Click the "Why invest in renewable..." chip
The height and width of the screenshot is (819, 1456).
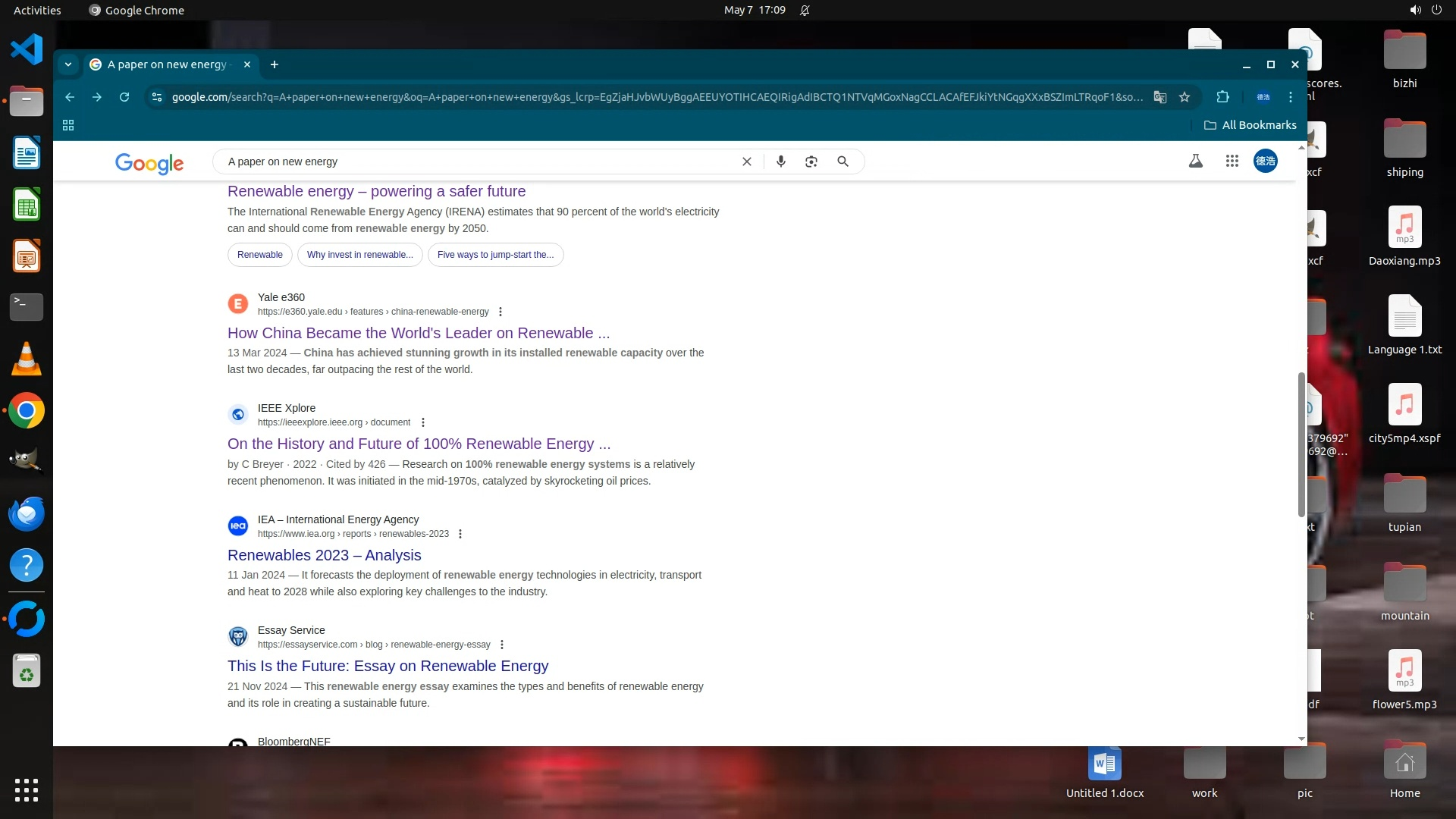point(359,255)
